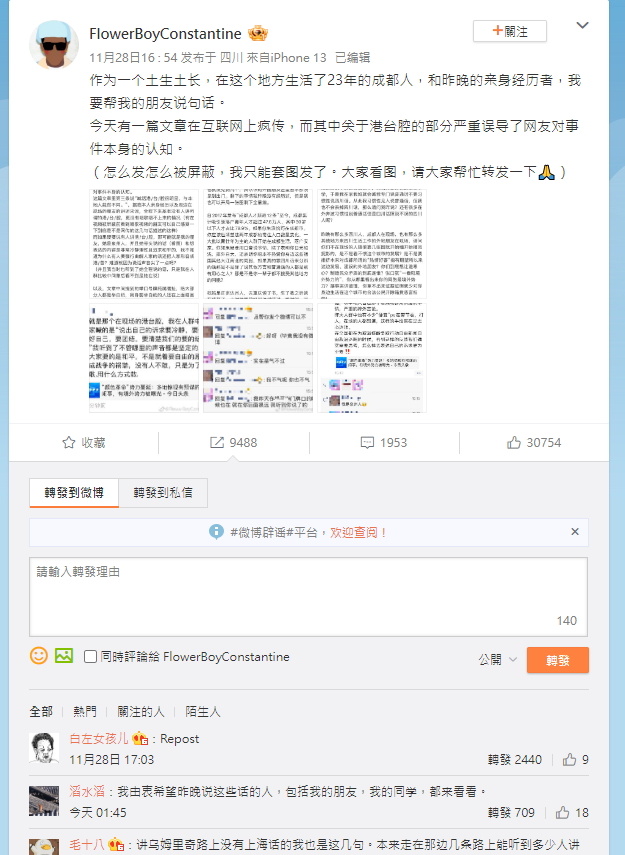
Task: Open comments via the 1953 speech bubble
Action: point(367,442)
